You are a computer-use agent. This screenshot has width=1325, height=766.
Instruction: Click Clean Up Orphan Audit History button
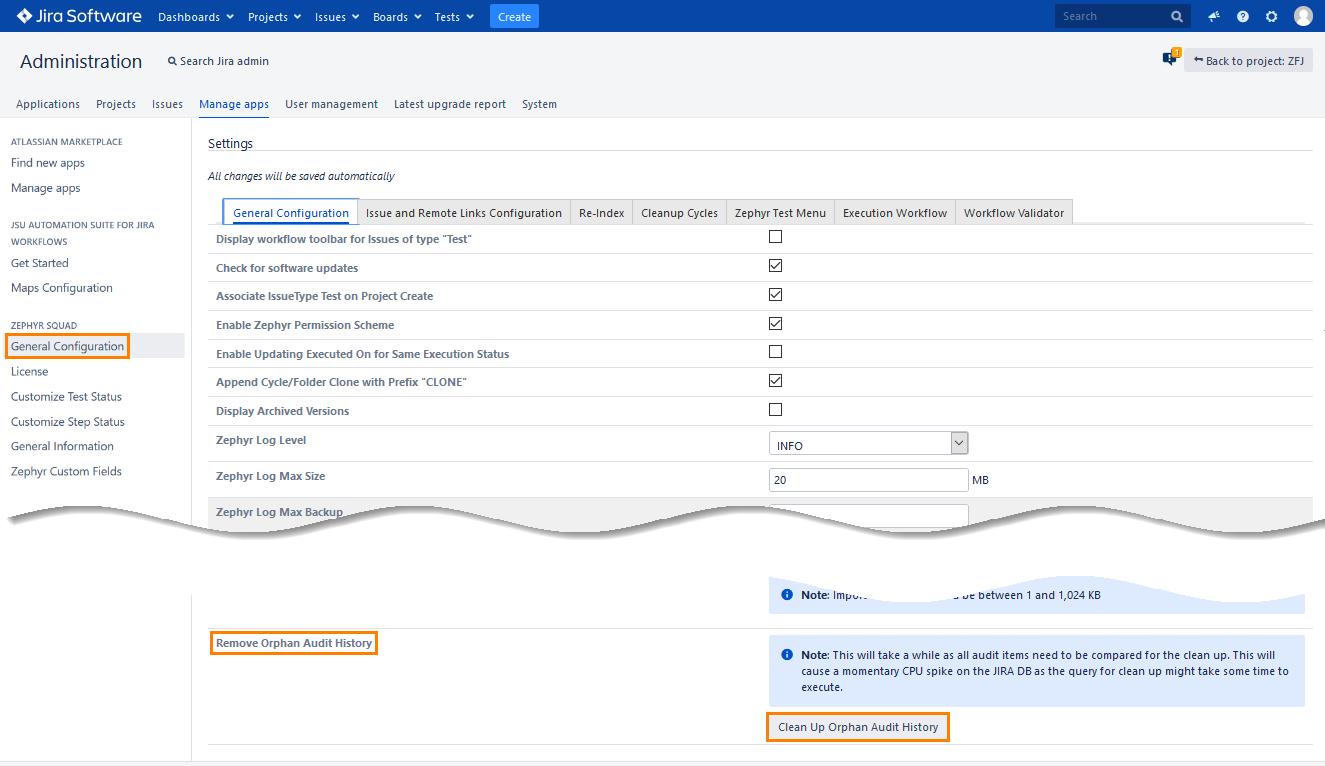[858, 727]
